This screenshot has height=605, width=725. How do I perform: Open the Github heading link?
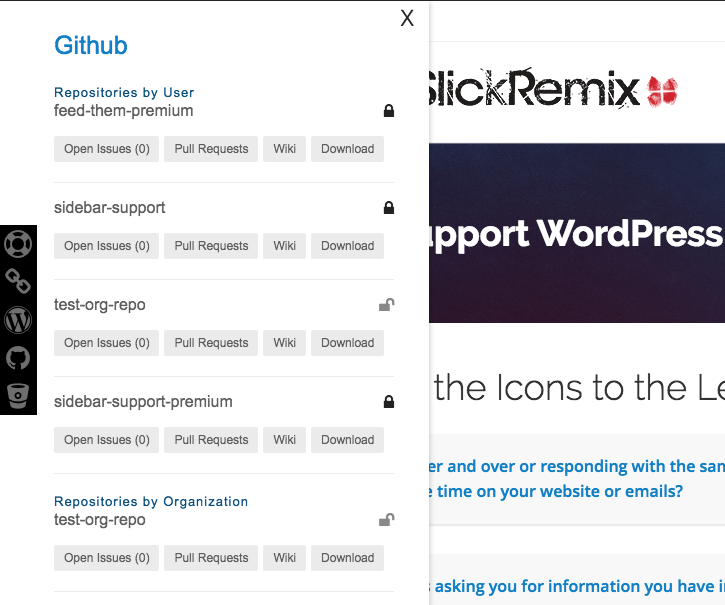coord(91,45)
